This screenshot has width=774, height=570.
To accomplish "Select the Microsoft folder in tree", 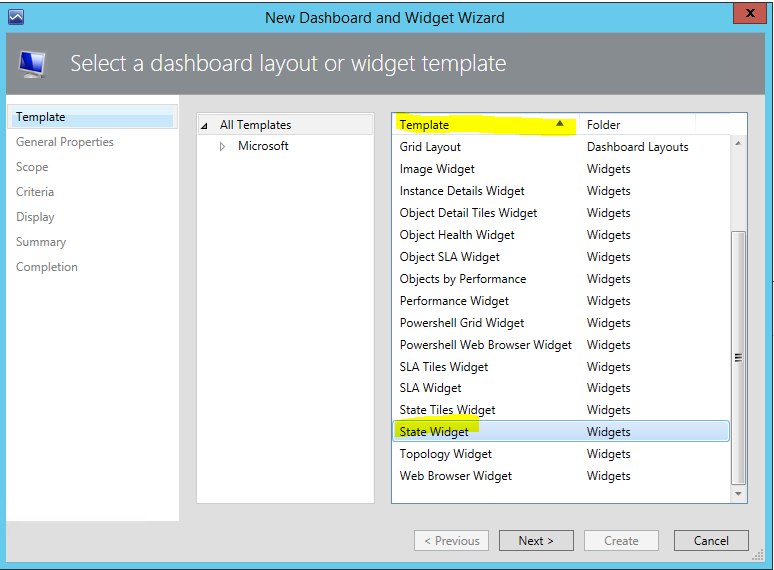I will point(263,146).
